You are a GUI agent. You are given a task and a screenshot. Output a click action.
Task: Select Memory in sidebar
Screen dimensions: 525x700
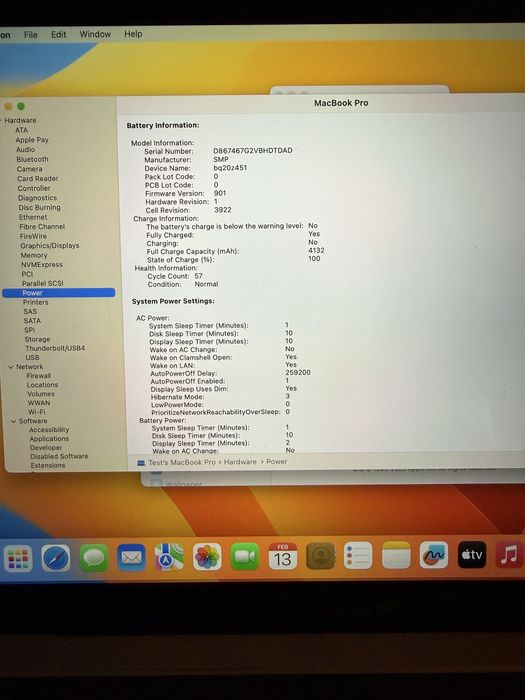(x=34, y=255)
